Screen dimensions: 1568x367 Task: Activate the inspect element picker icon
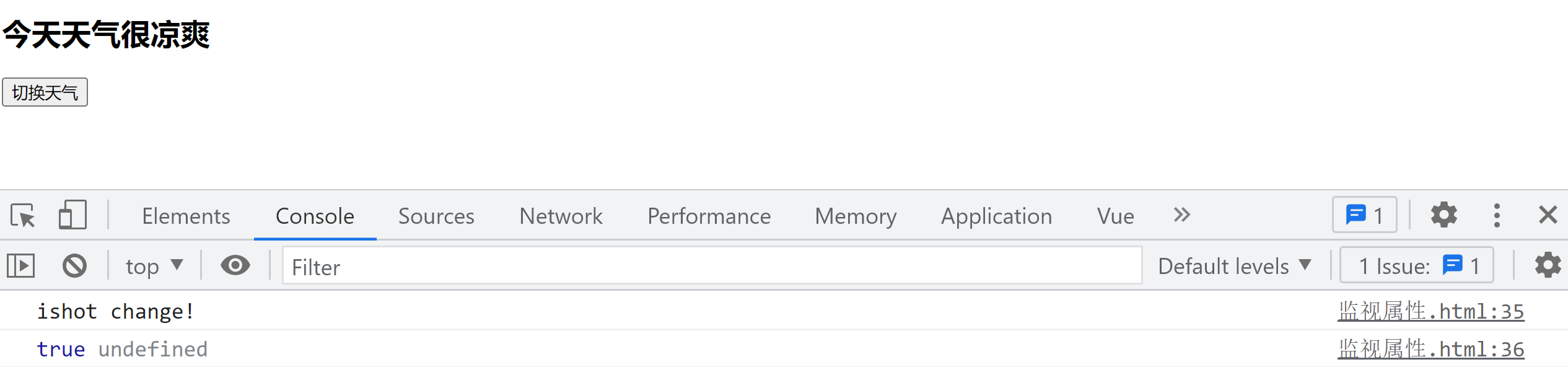pyautogui.click(x=23, y=216)
